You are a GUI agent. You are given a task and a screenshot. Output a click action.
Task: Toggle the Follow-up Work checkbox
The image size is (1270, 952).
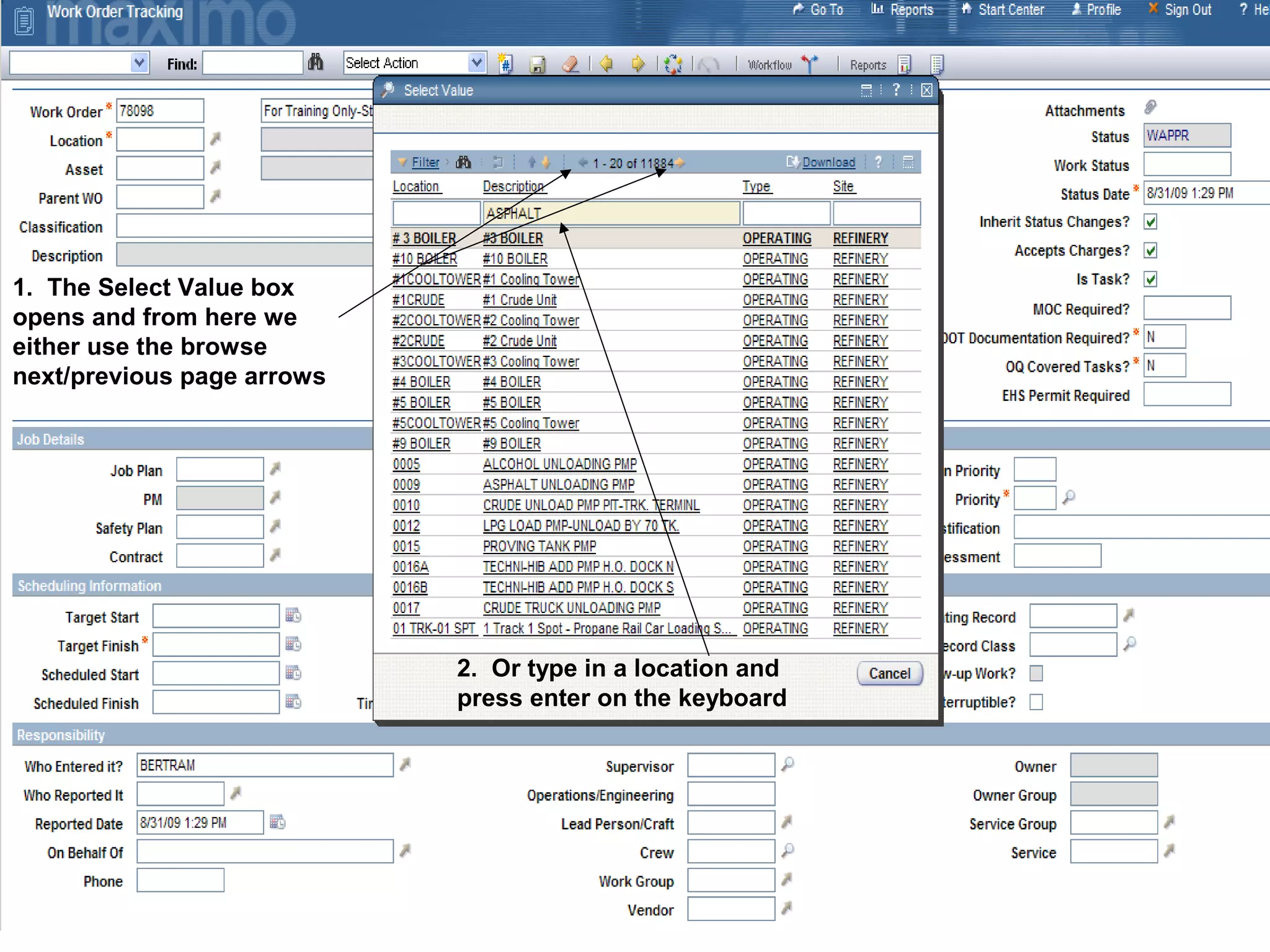click(1036, 673)
